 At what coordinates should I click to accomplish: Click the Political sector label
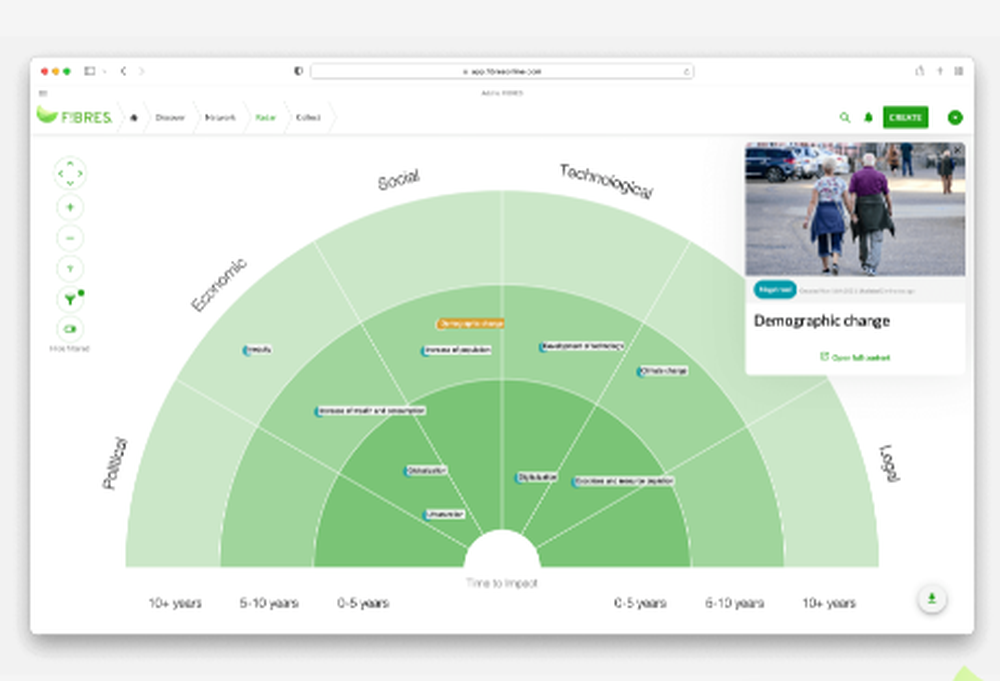[x=115, y=463]
